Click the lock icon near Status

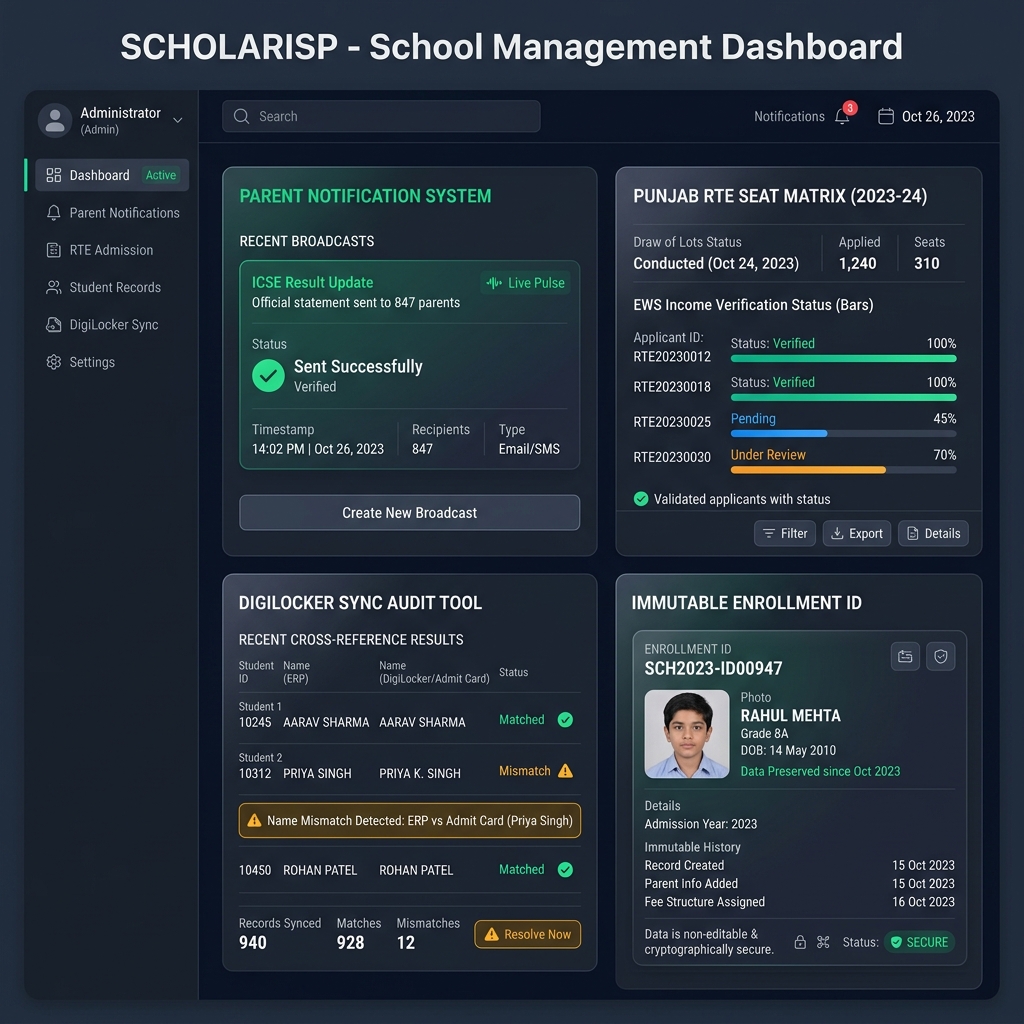point(800,942)
